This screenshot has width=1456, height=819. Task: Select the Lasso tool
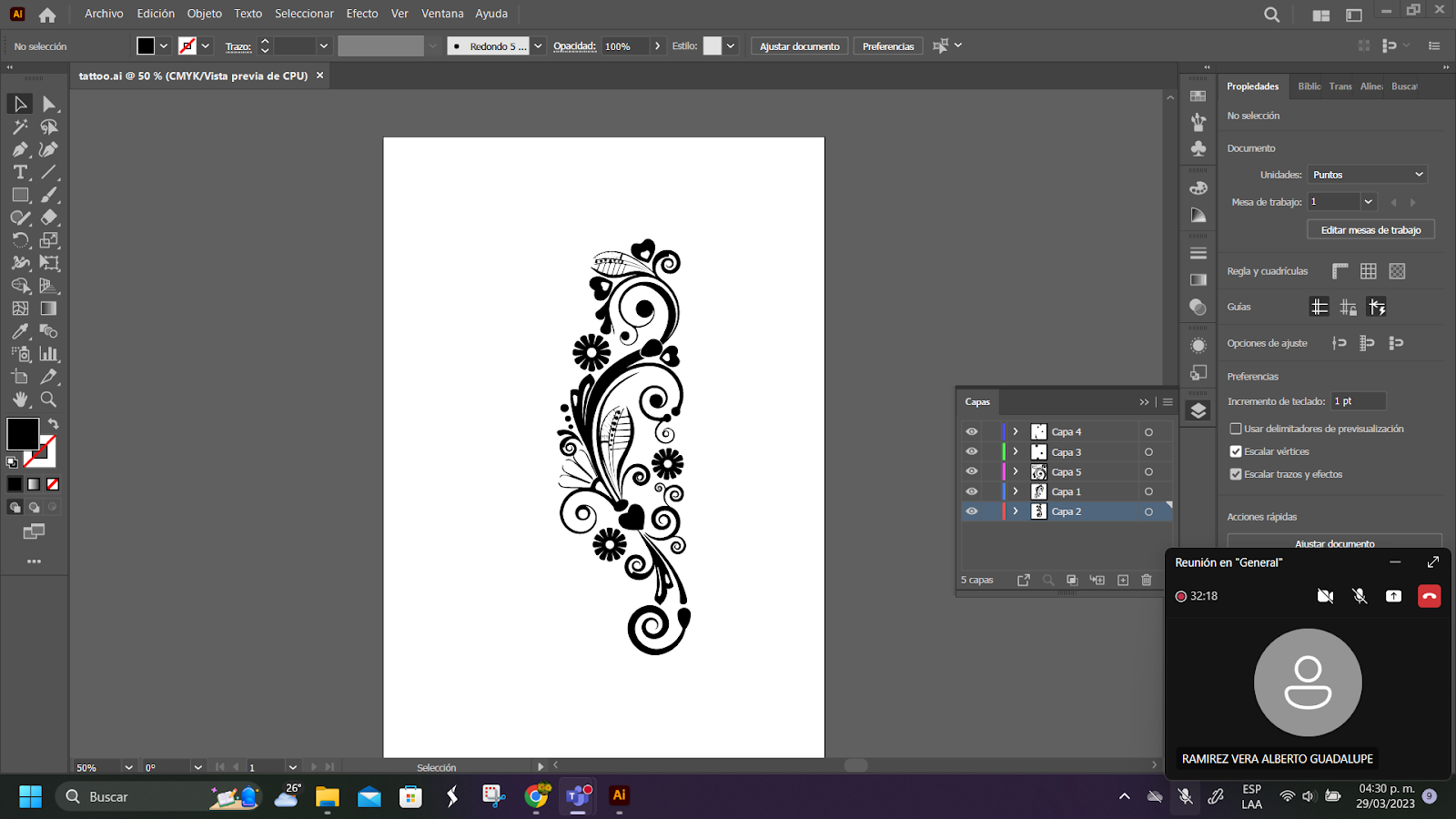tap(49, 126)
